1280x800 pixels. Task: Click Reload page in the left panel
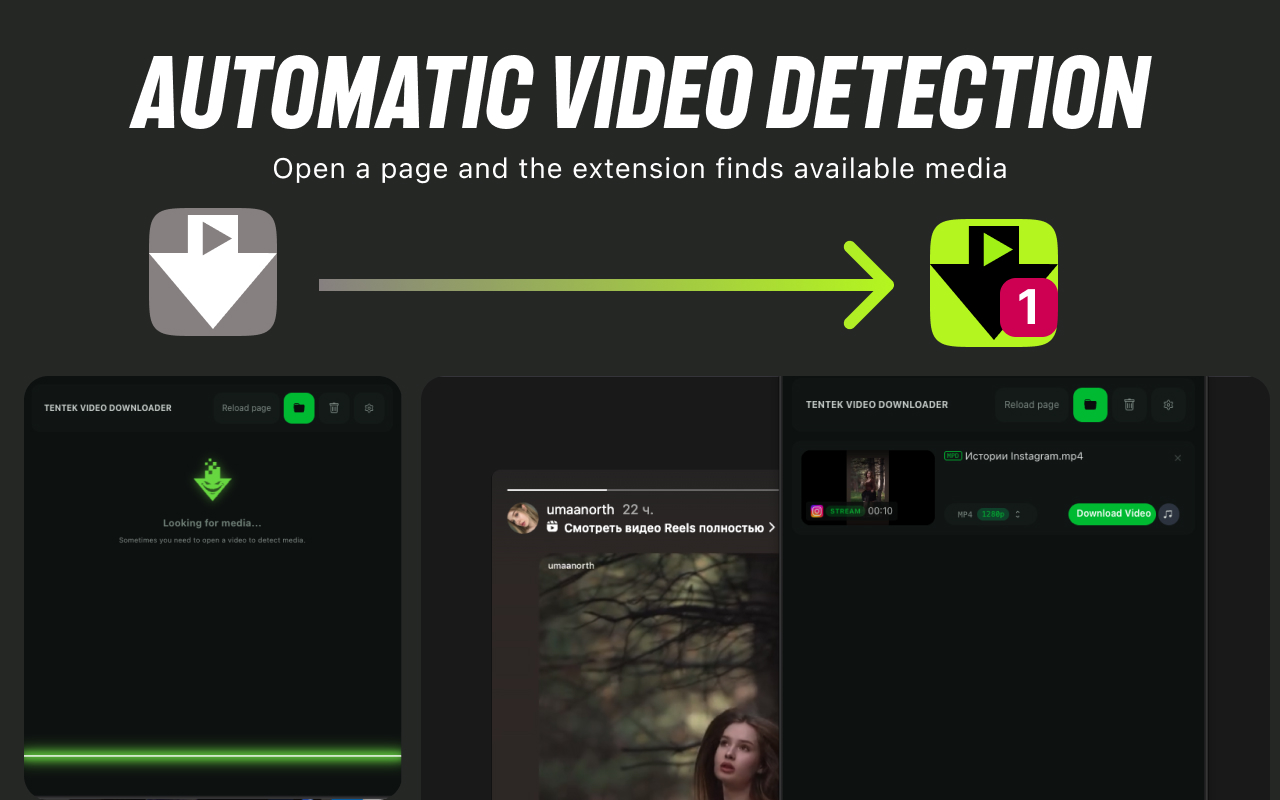pos(246,408)
